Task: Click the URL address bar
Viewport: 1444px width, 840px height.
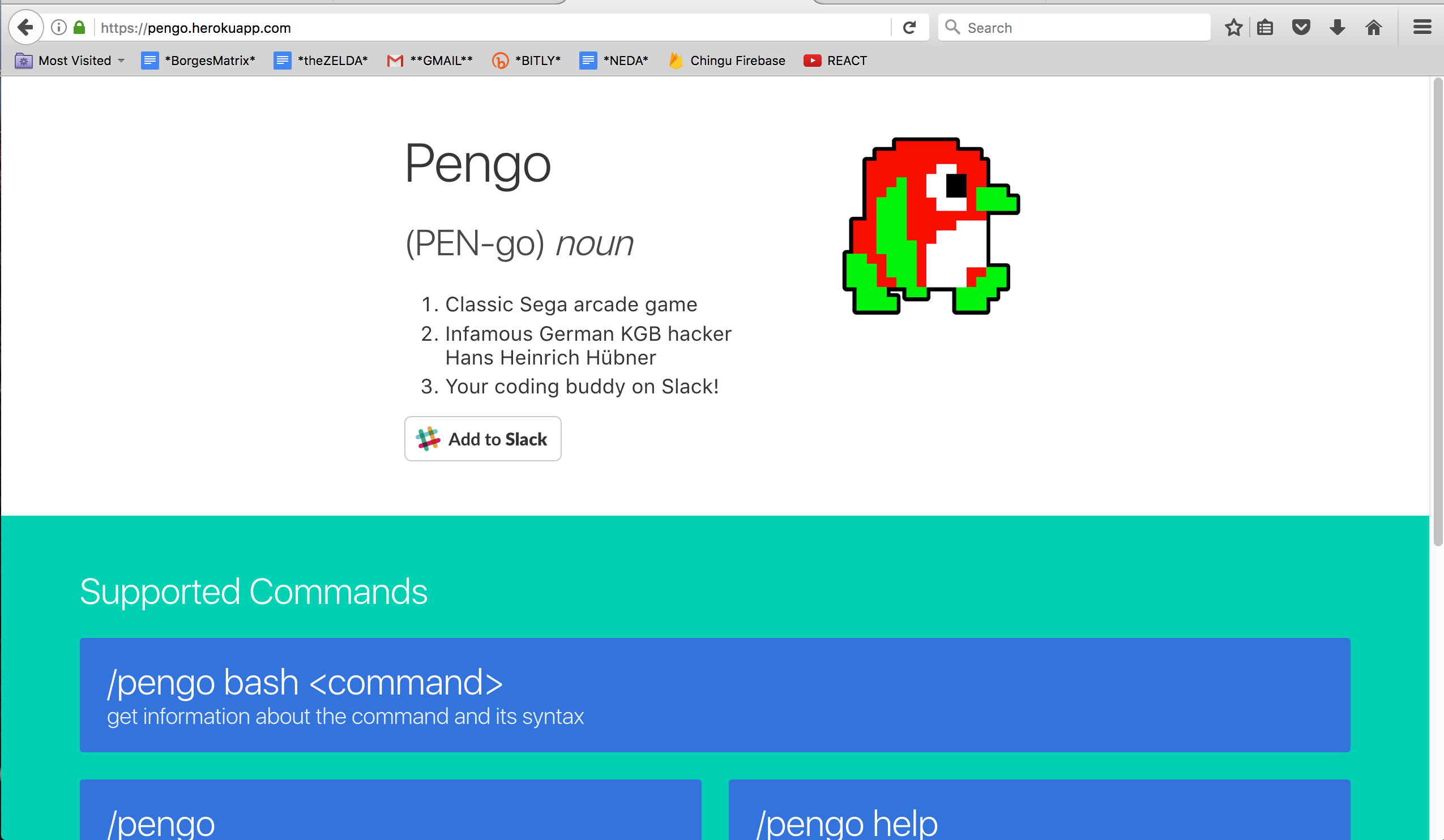Action: (487, 28)
